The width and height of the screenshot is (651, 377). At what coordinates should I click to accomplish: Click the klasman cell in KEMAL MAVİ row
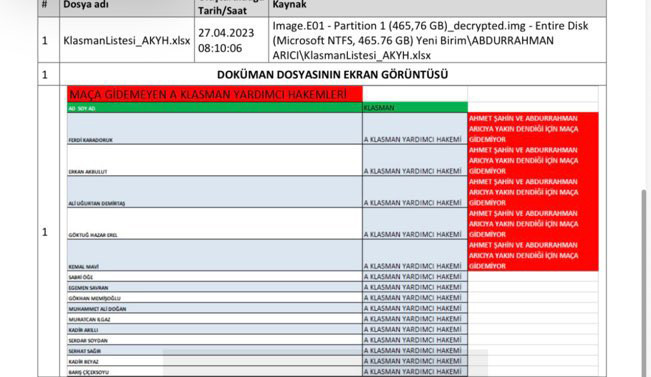pos(415,255)
